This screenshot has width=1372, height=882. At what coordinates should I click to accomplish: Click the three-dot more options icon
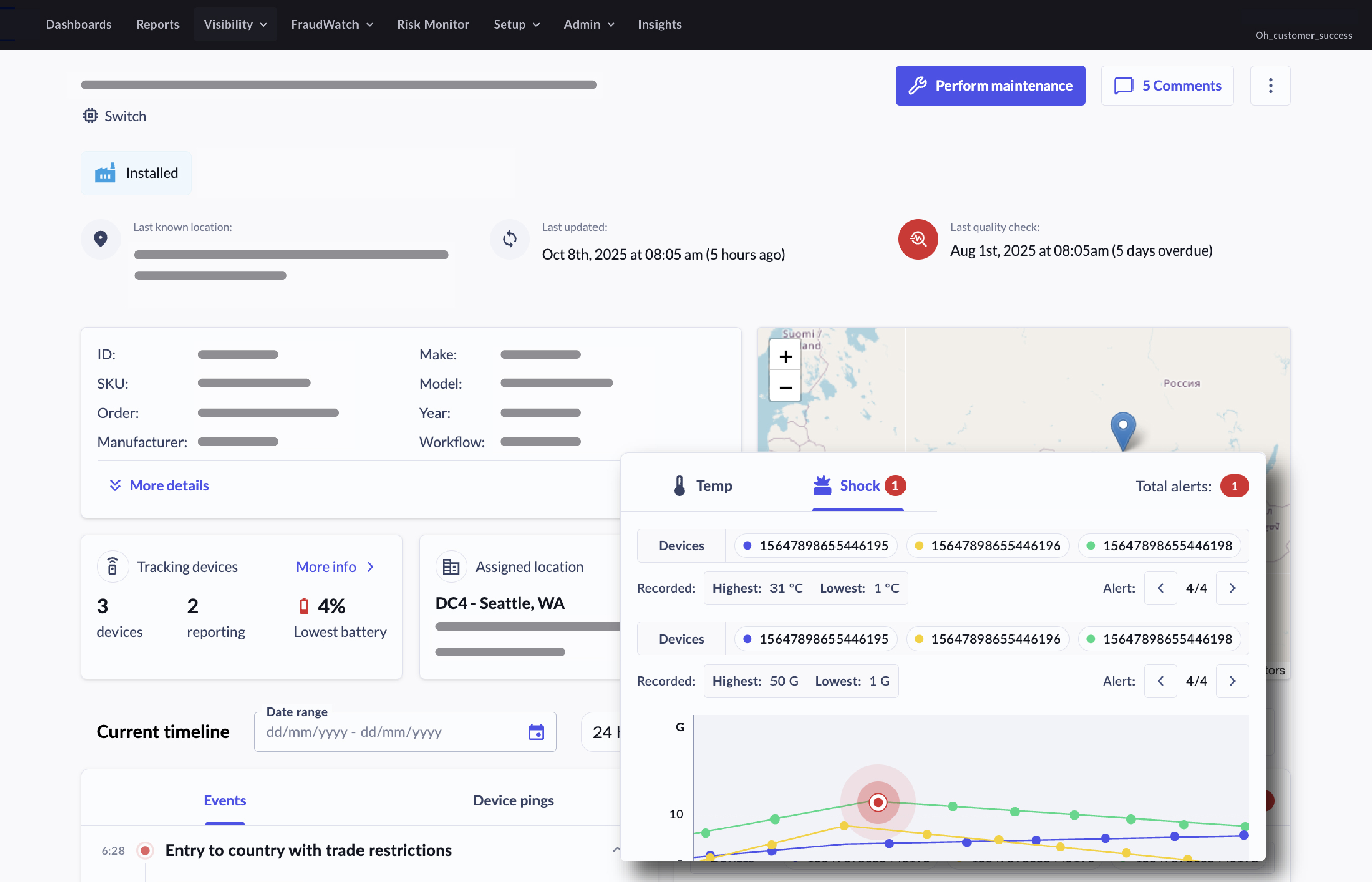1270,85
